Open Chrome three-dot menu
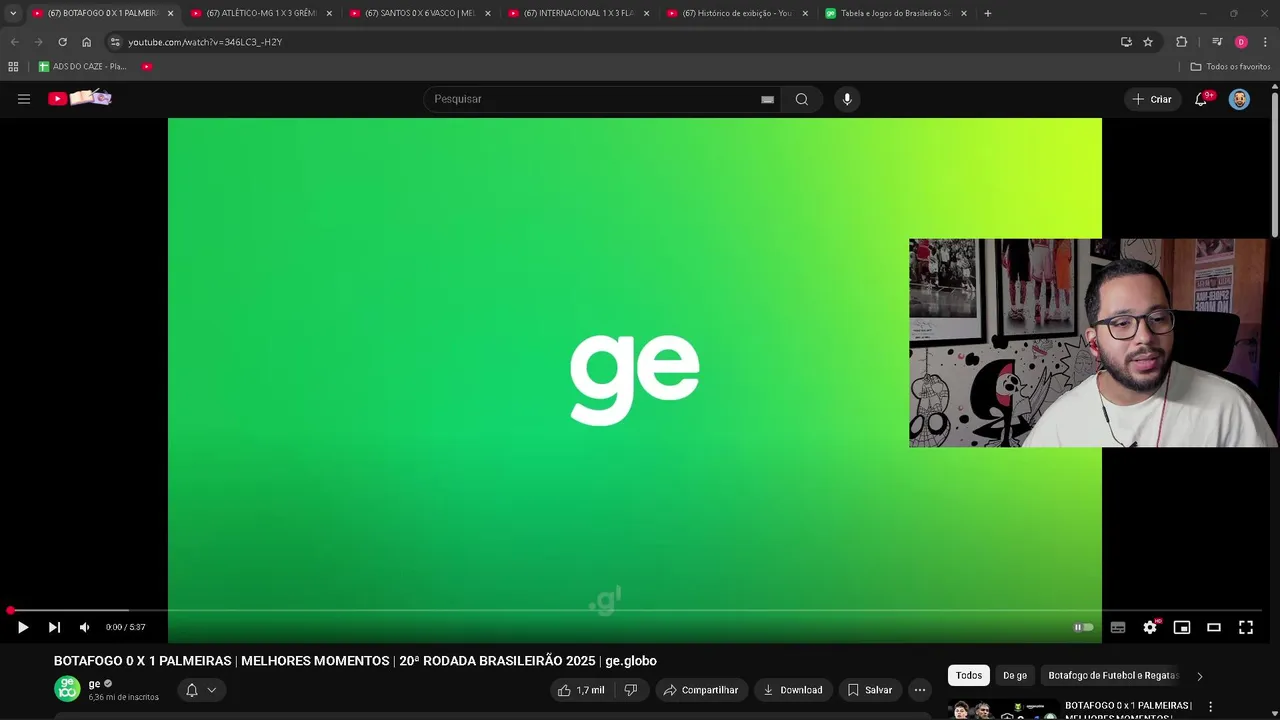Image resolution: width=1280 pixels, height=720 pixels. click(1265, 42)
